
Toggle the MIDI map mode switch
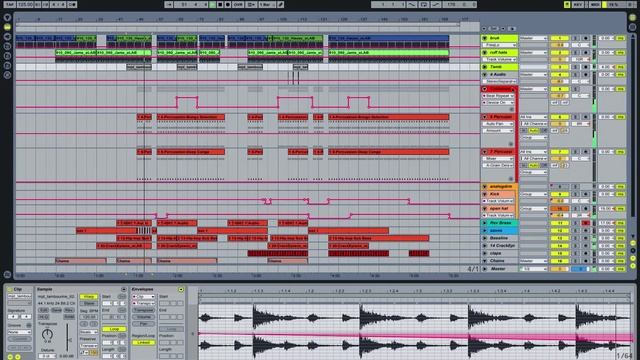pyautogui.click(x=595, y=4)
